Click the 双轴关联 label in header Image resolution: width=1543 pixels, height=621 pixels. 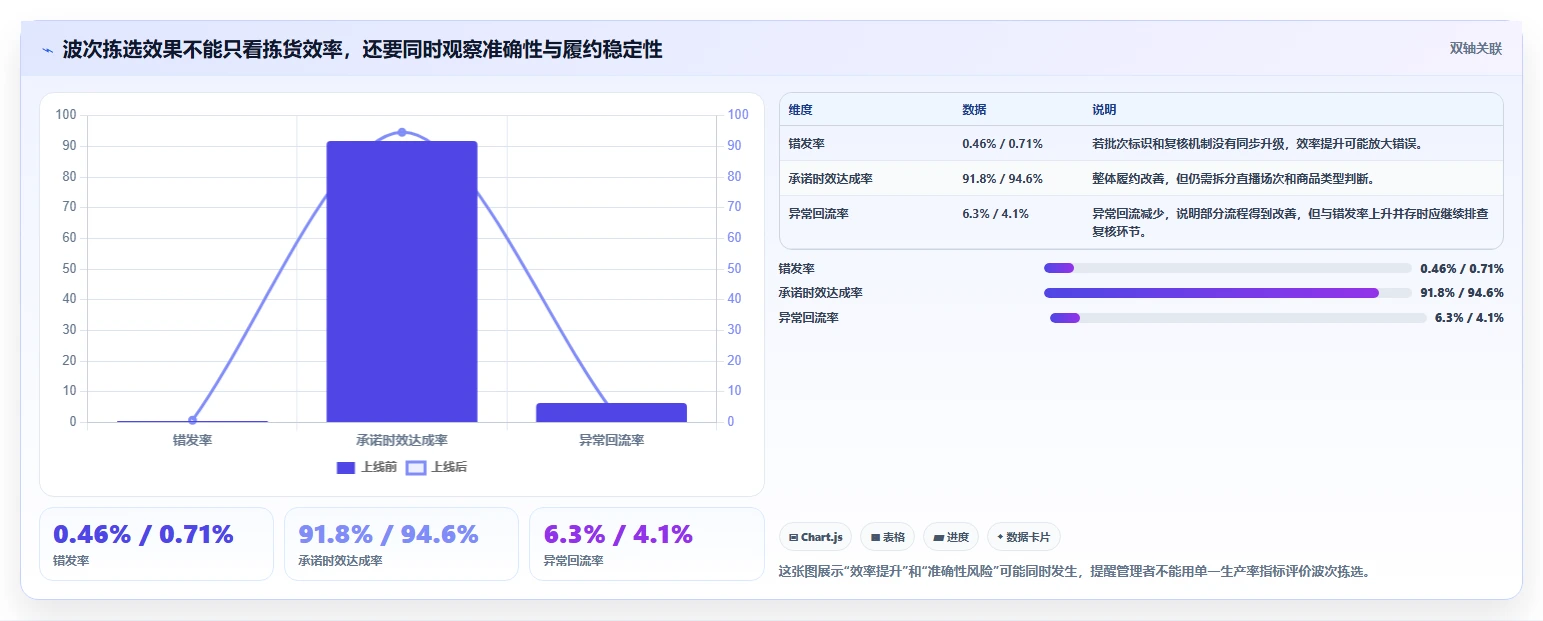coord(1476,49)
